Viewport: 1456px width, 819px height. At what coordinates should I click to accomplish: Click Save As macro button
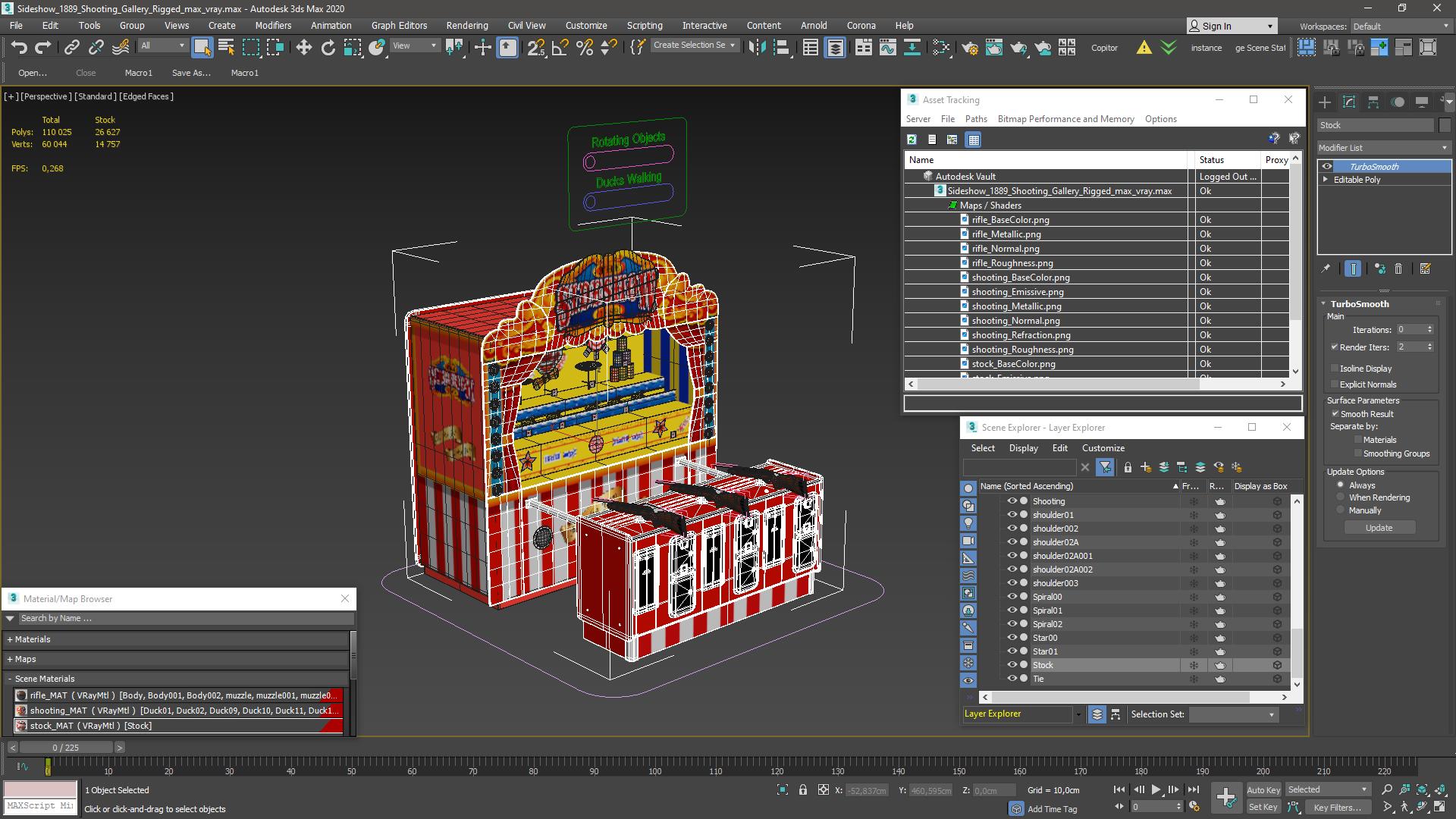coord(191,73)
